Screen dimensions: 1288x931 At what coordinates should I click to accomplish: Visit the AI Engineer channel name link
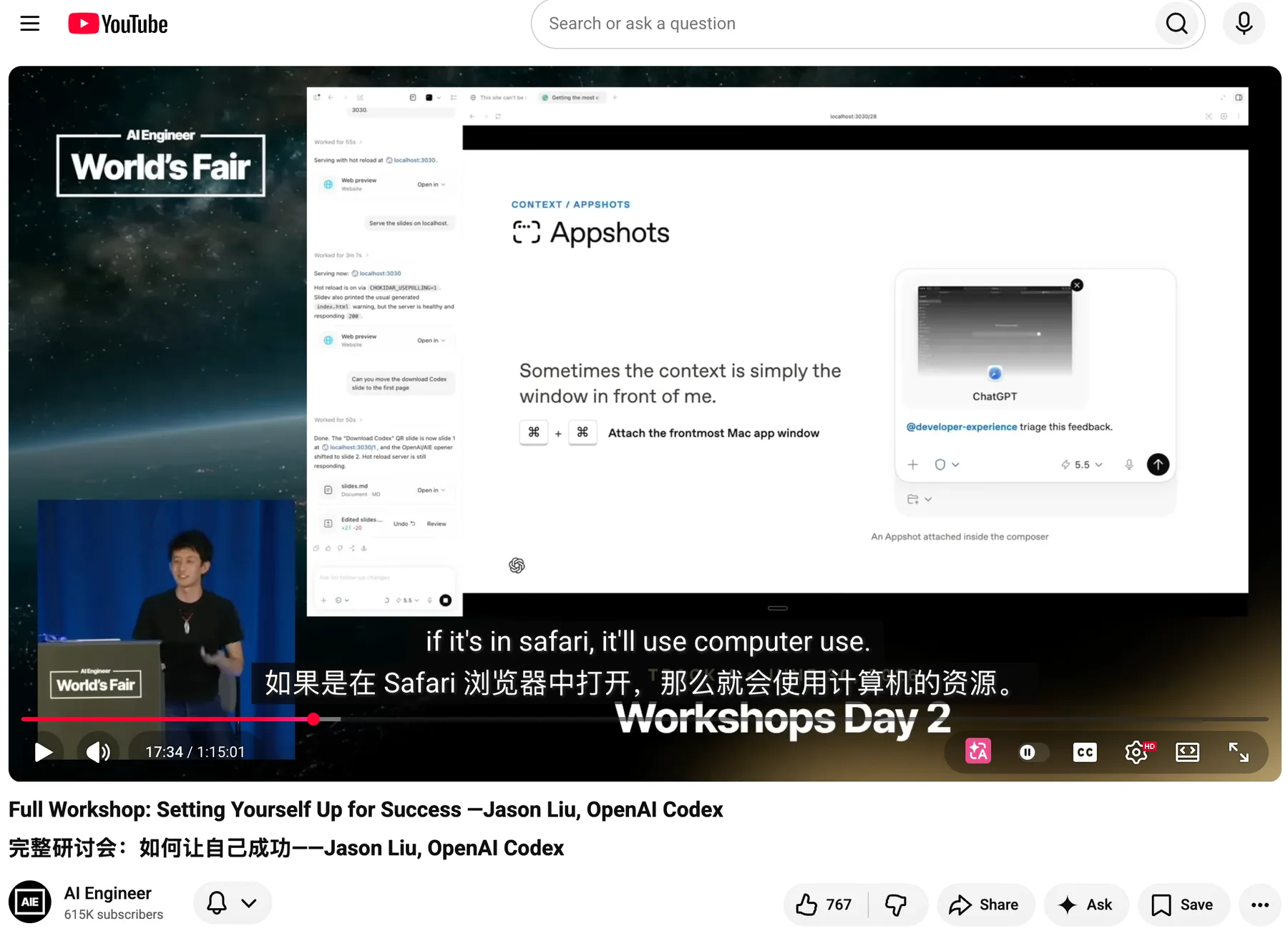click(x=108, y=893)
